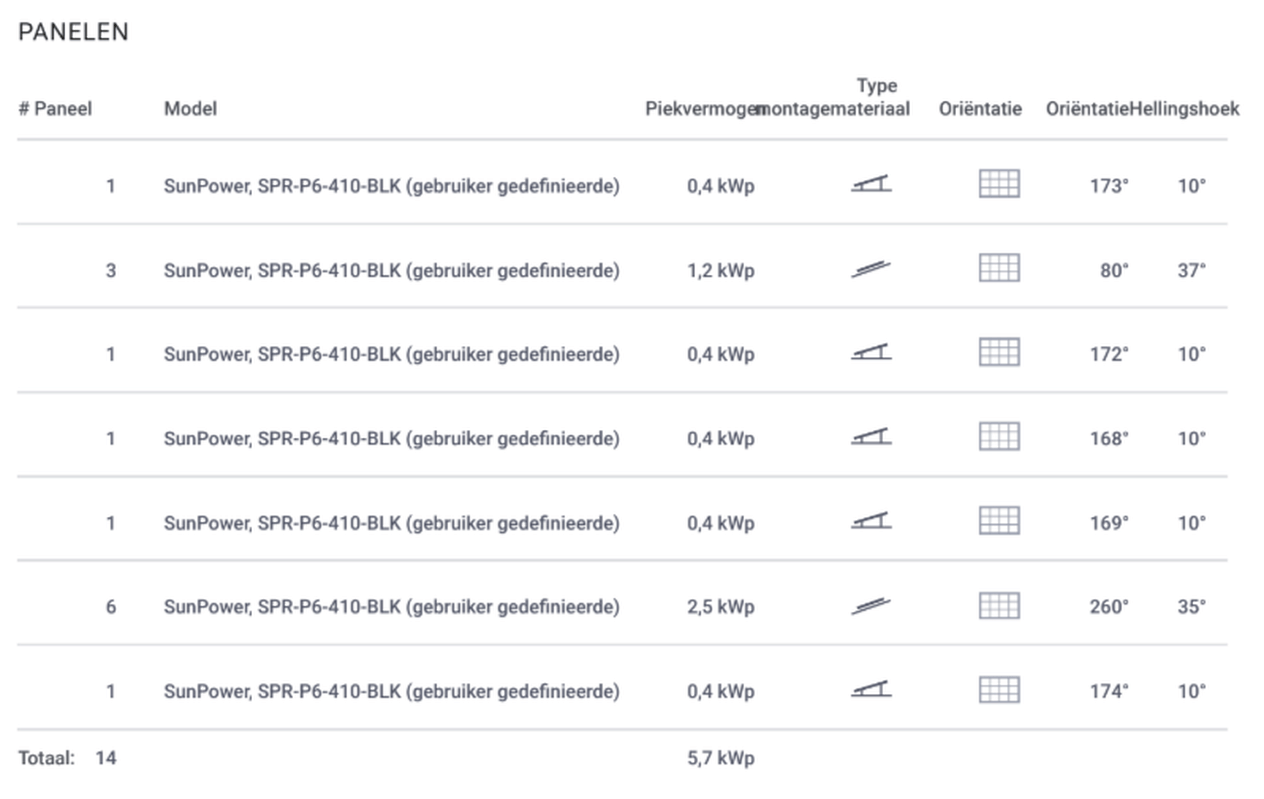1264x799 pixels.
Task: Click the mounting type icon in the 173° row
Action: (871, 184)
